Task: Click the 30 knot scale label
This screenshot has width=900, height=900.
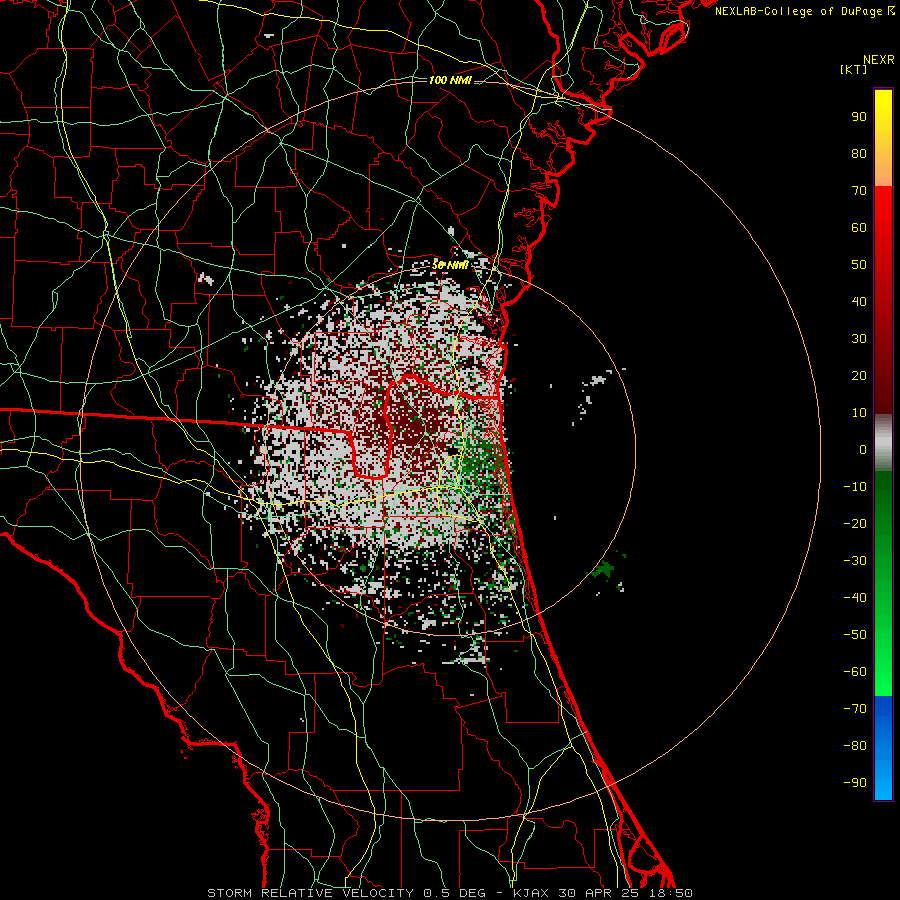Action: click(x=859, y=339)
